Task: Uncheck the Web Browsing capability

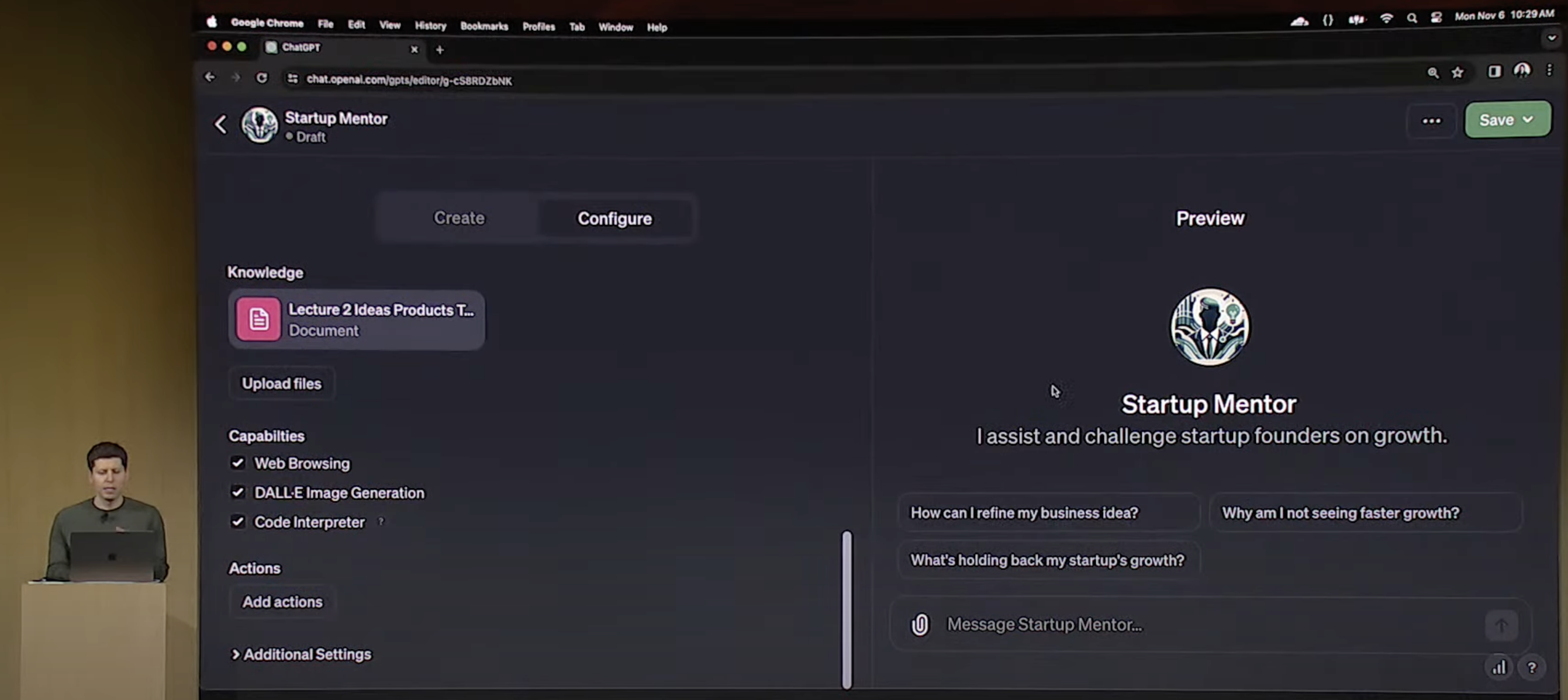Action: tap(238, 463)
